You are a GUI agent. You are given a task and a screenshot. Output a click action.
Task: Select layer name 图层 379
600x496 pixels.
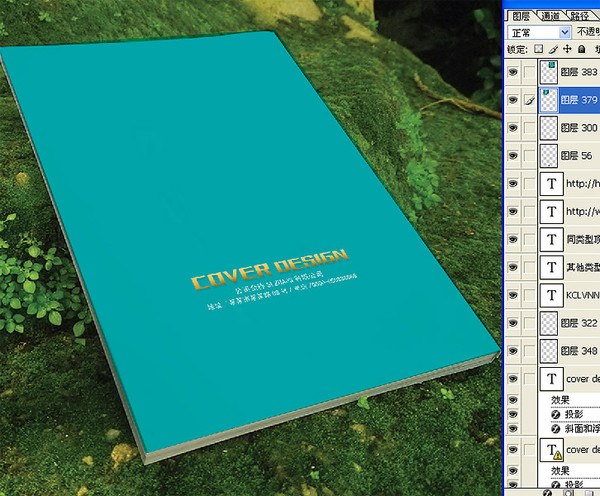click(x=579, y=100)
